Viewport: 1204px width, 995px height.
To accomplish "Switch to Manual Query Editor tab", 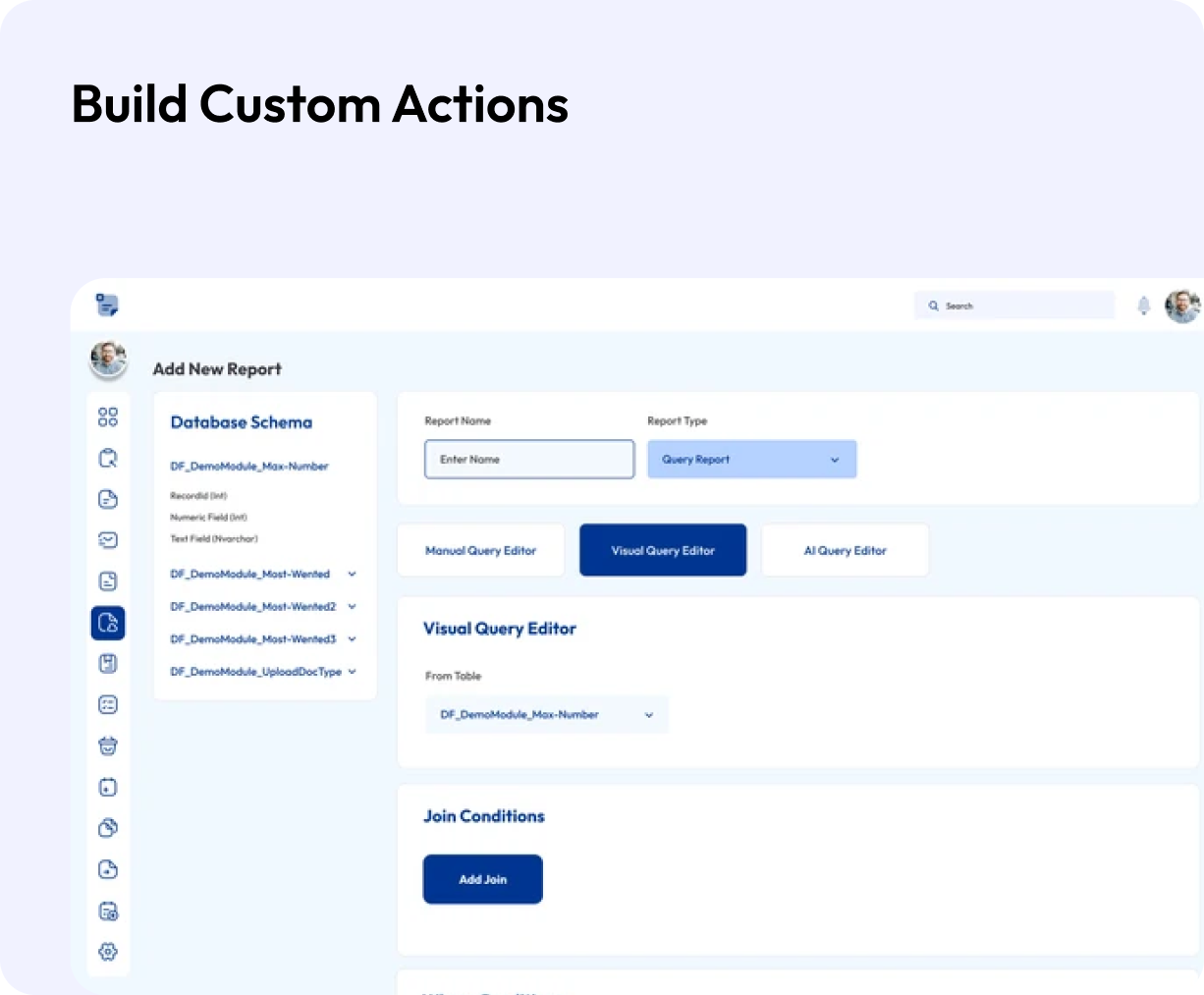I will [480, 551].
